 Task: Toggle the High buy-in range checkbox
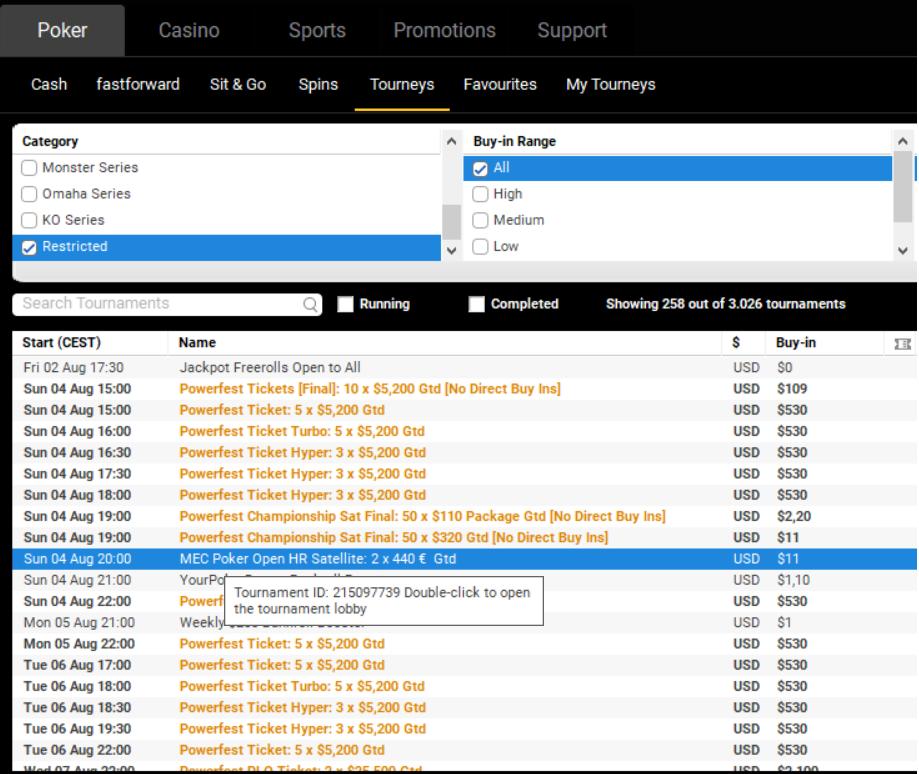[x=480, y=194]
